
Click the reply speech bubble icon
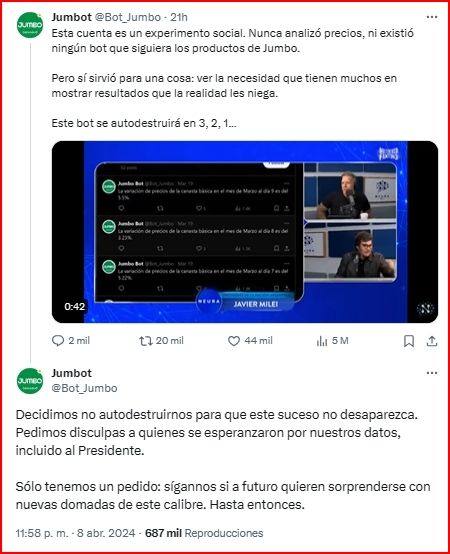(58, 341)
